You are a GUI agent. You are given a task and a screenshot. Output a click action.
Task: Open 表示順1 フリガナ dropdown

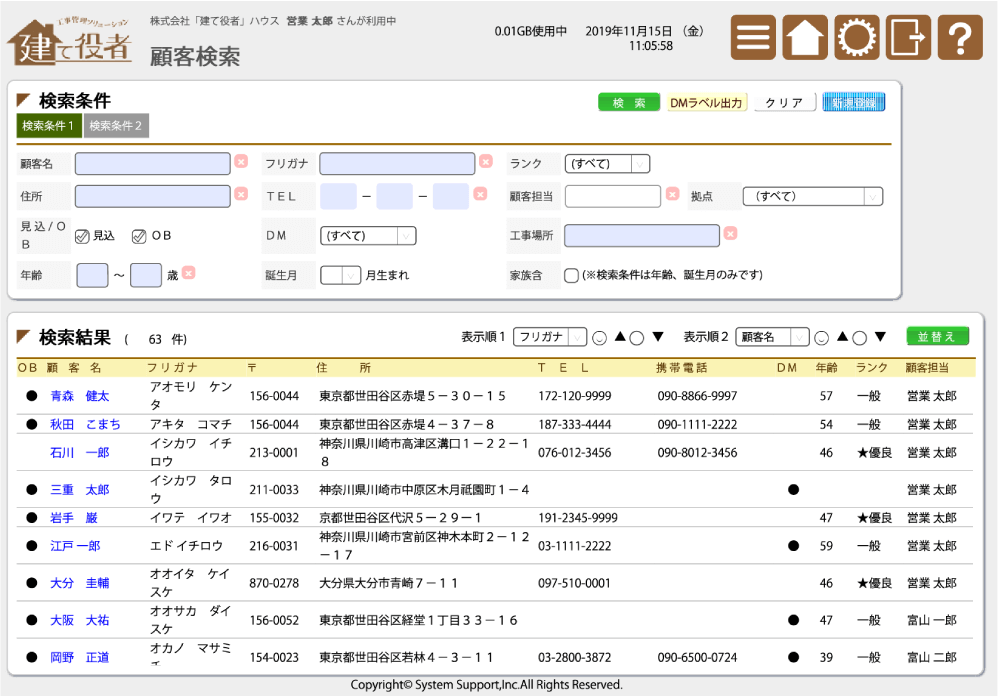(x=550, y=337)
